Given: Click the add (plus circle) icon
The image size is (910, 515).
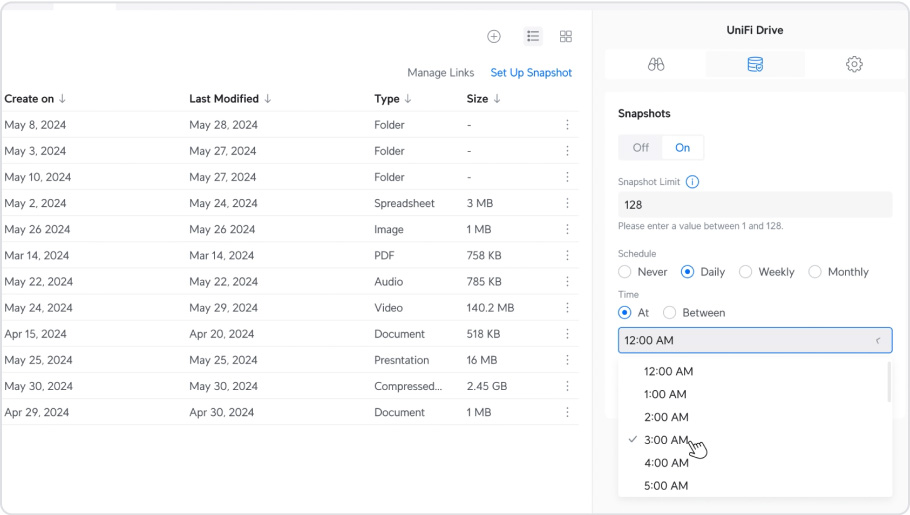Looking at the screenshot, I should [494, 37].
